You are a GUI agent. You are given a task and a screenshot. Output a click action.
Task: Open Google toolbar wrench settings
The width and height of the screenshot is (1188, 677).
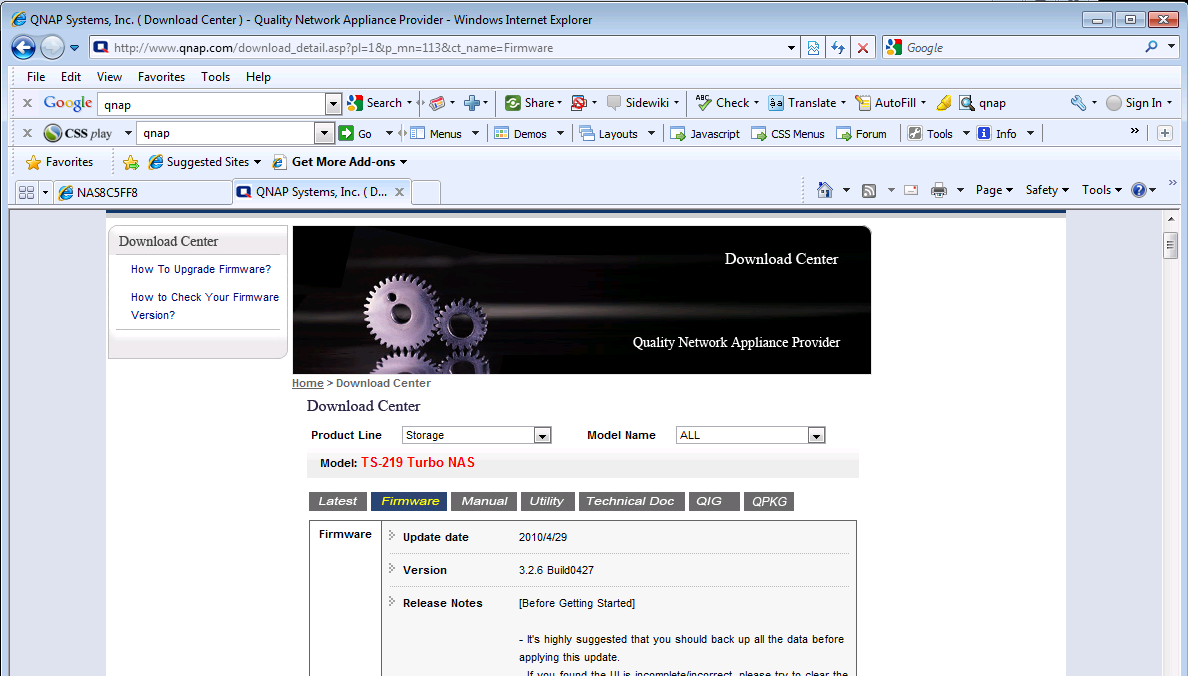(1078, 103)
